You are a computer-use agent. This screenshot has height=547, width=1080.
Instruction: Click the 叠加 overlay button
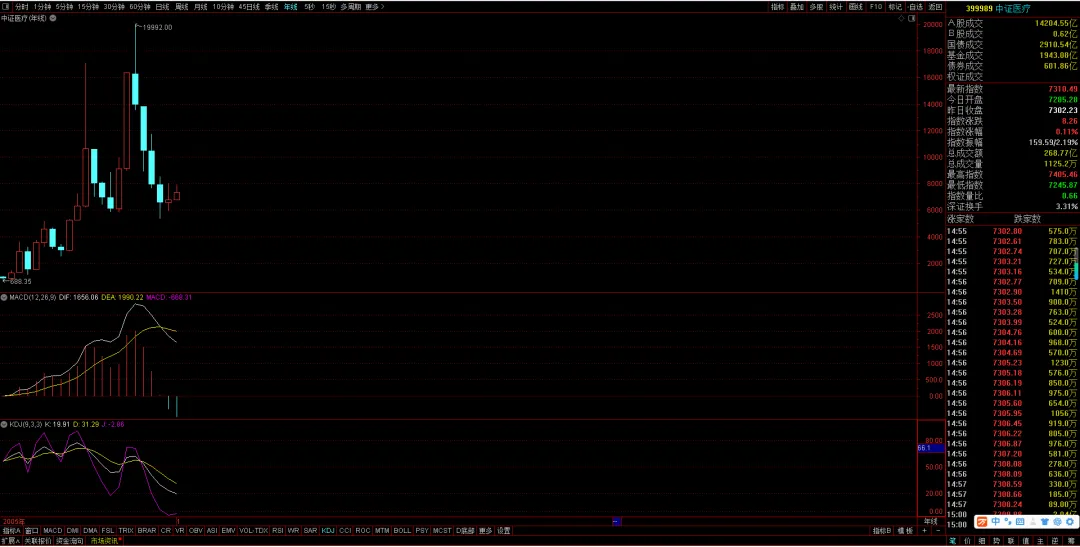[x=797, y=7]
